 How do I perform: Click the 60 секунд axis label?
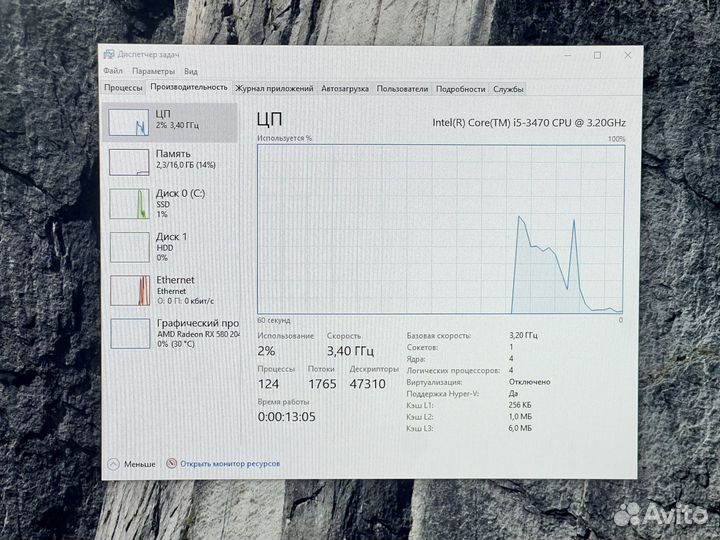point(274,320)
